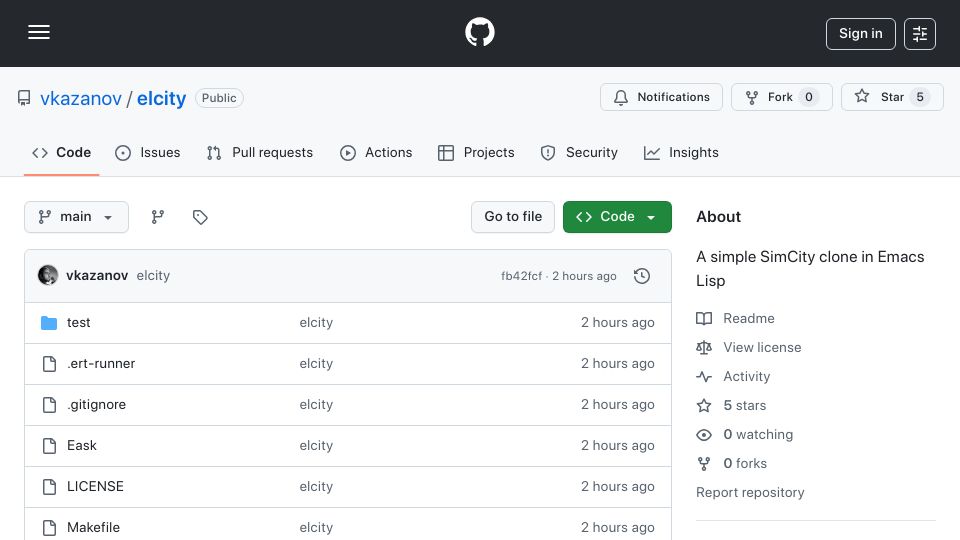This screenshot has width=960, height=540.
Task: Click Report repository link
Action: point(750,492)
